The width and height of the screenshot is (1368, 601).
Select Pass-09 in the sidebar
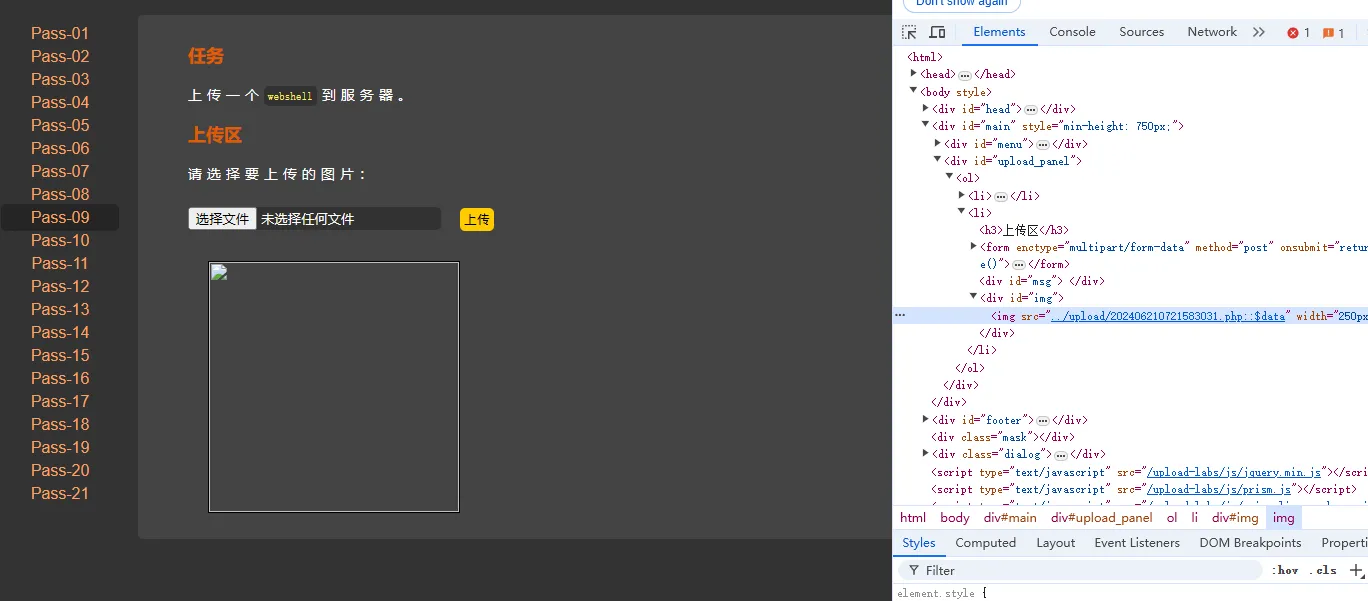[x=60, y=217]
